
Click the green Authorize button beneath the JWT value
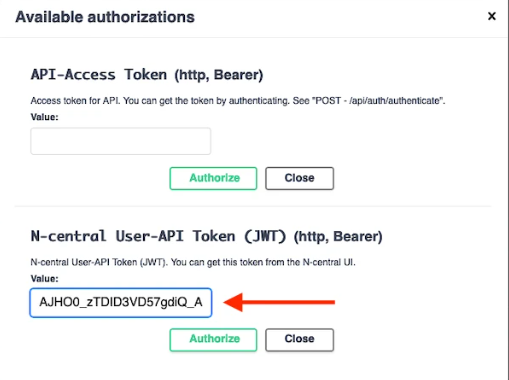tap(213, 340)
